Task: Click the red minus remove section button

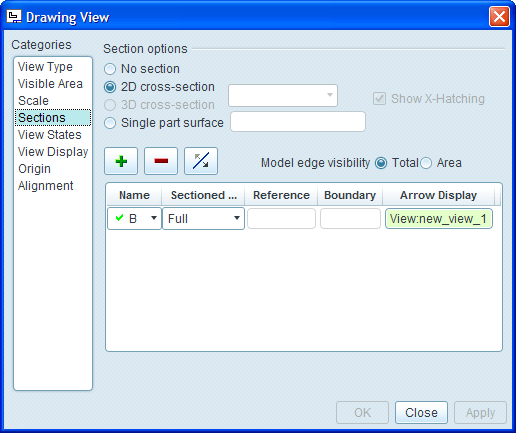Action: point(161,161)
